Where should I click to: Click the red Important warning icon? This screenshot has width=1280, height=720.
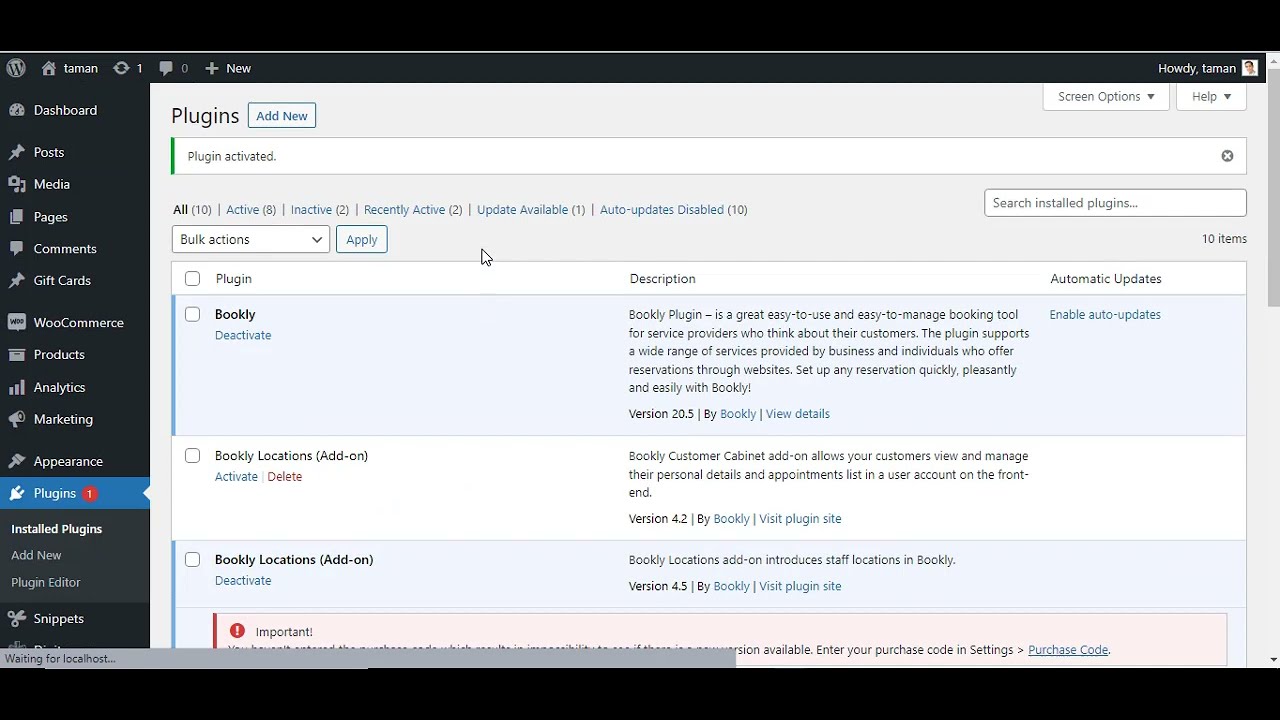click(237, 631)
